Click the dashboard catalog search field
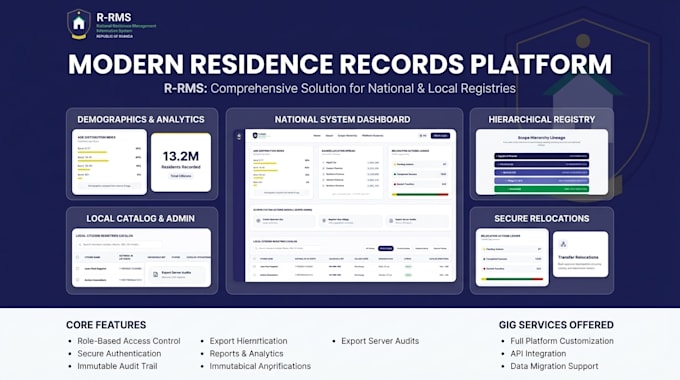 point(286,248)
